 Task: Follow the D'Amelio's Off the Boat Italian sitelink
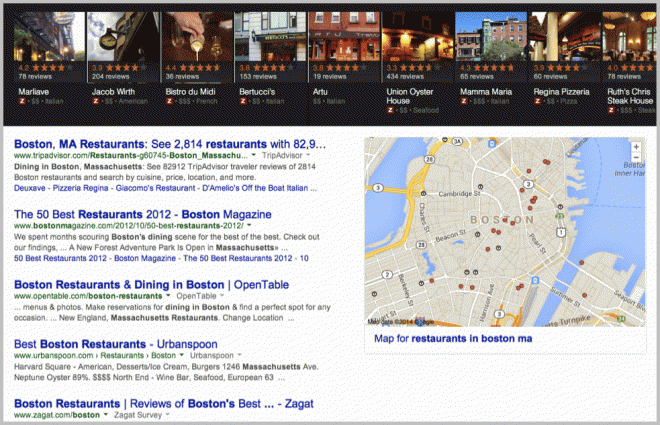tap(255, 188)
